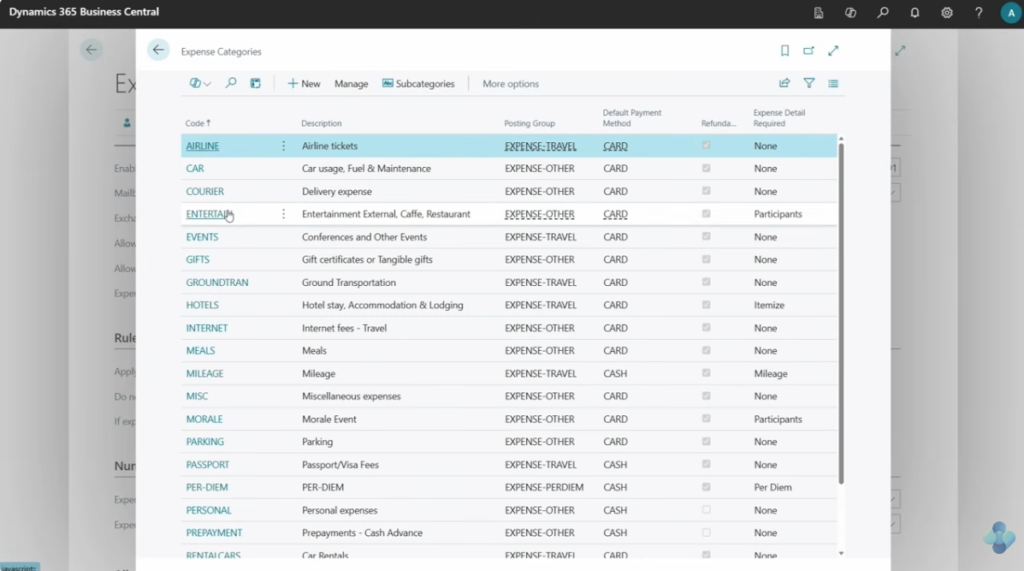This screenshot has width=1024, height=571.
Task: Toggle the list view layout icon
Action: (x=833, y=83)
